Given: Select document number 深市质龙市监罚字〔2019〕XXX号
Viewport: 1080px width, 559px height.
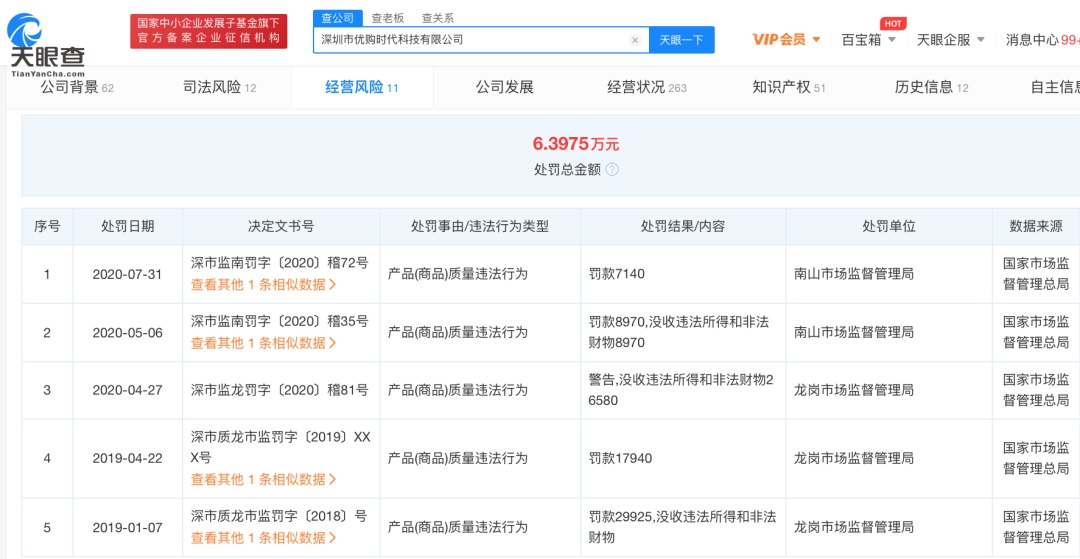Looking at the screenshot, I should coord(280,447).
